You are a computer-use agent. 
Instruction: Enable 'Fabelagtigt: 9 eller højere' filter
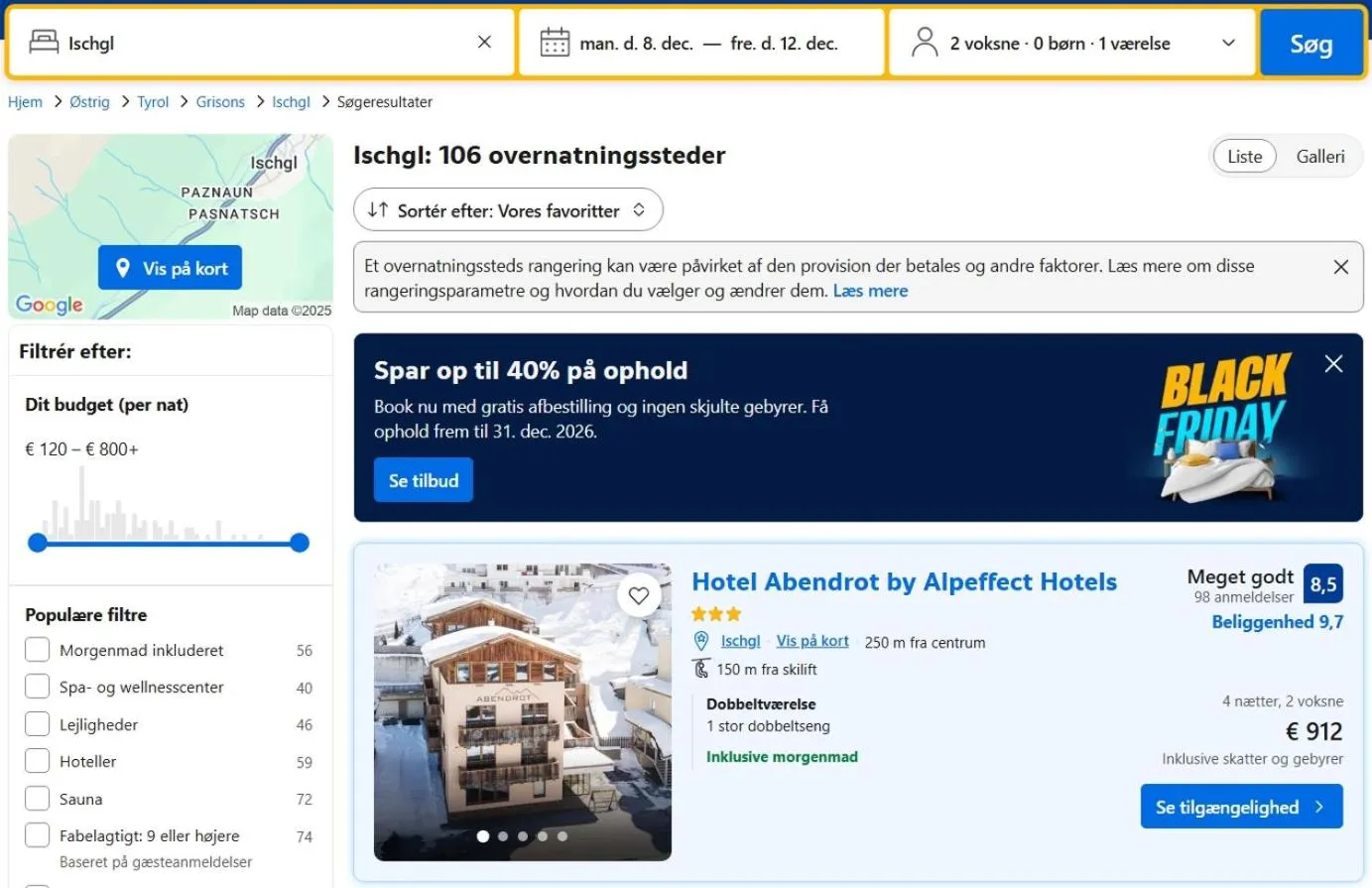coord(37,836)
